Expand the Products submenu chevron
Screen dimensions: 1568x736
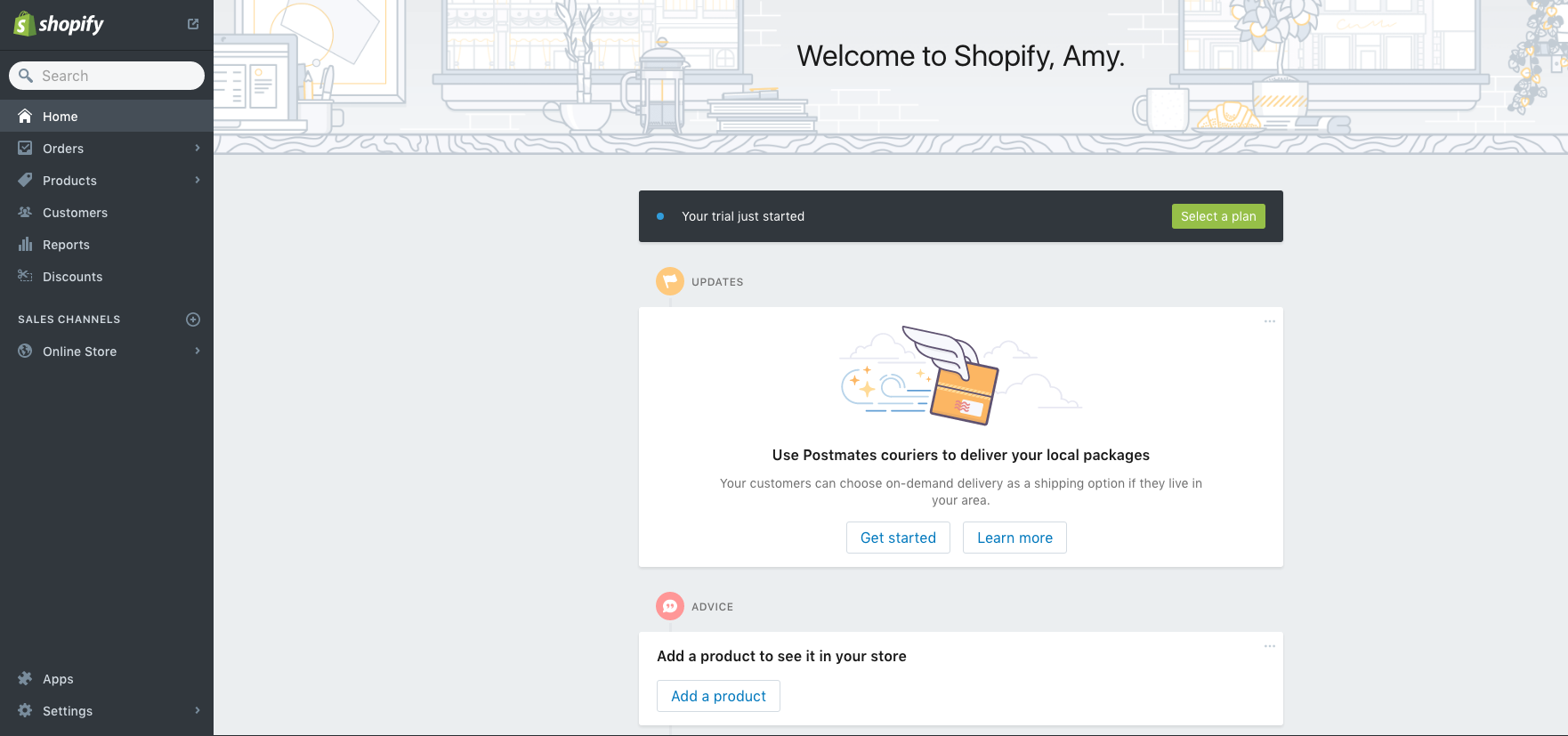[x=198, y=181]
